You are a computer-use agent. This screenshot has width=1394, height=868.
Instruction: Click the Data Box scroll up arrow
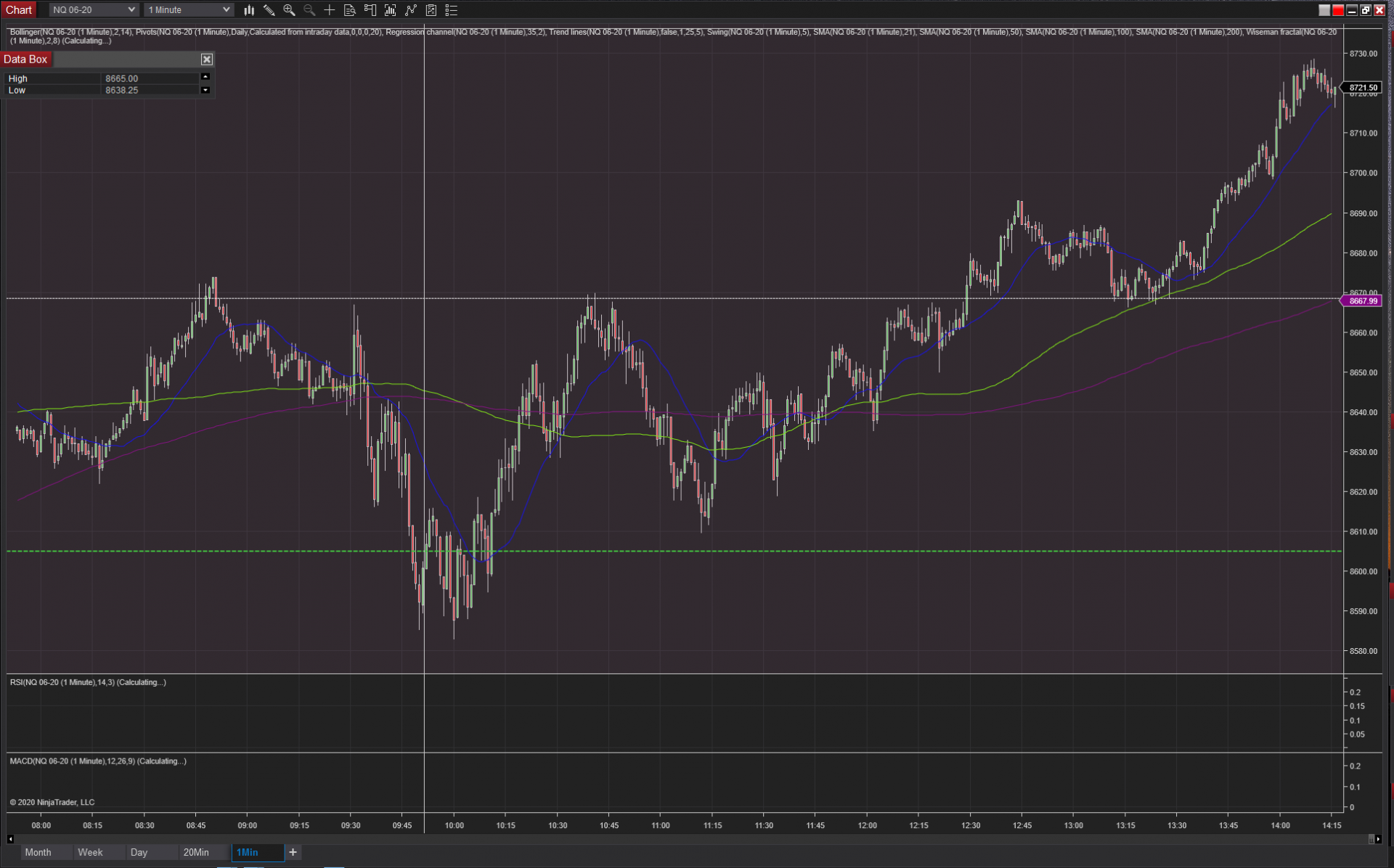coord(205,77)
